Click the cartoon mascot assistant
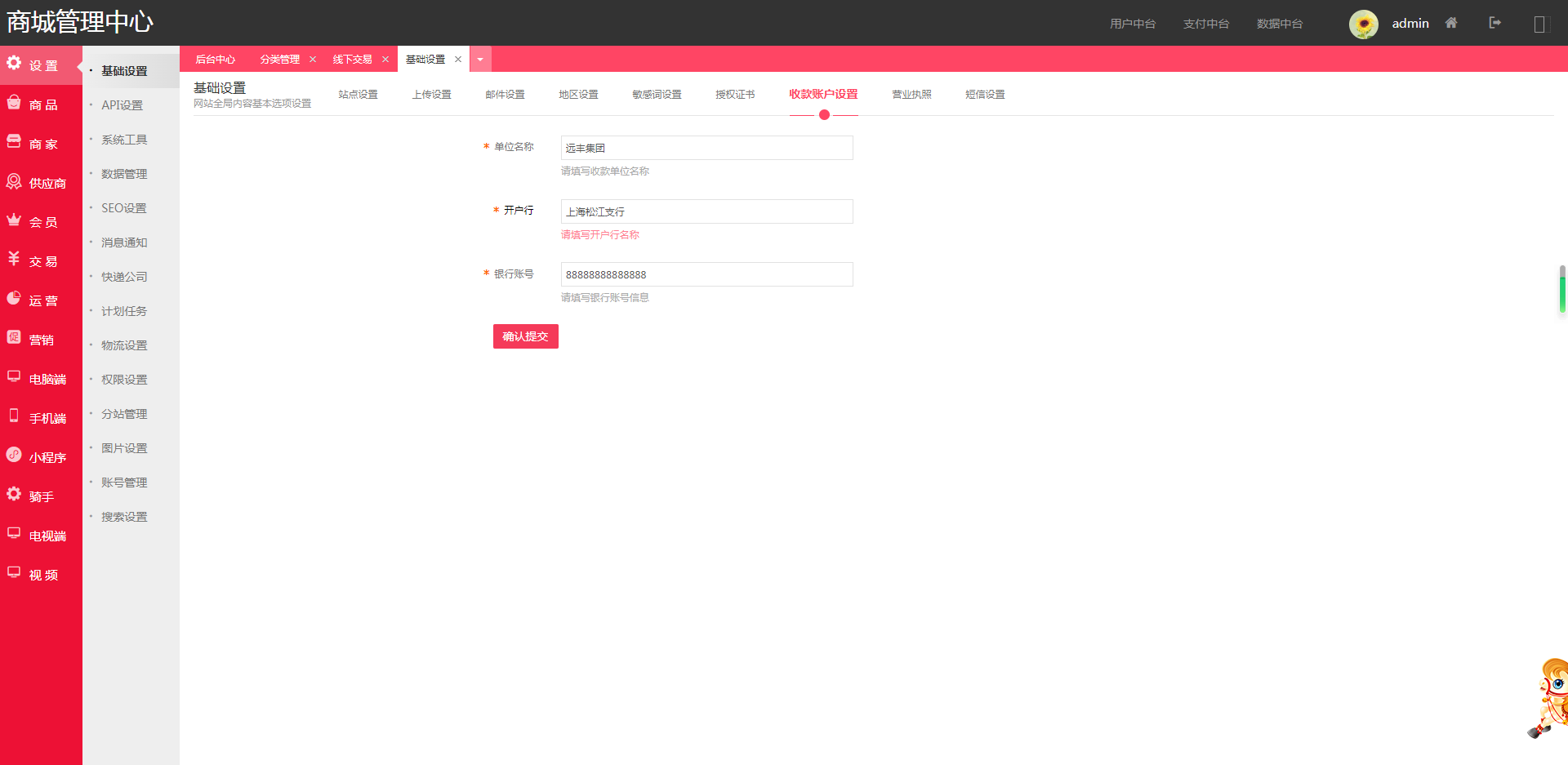The height and width of the screenshot is (765, 1568). [1548, 698]
